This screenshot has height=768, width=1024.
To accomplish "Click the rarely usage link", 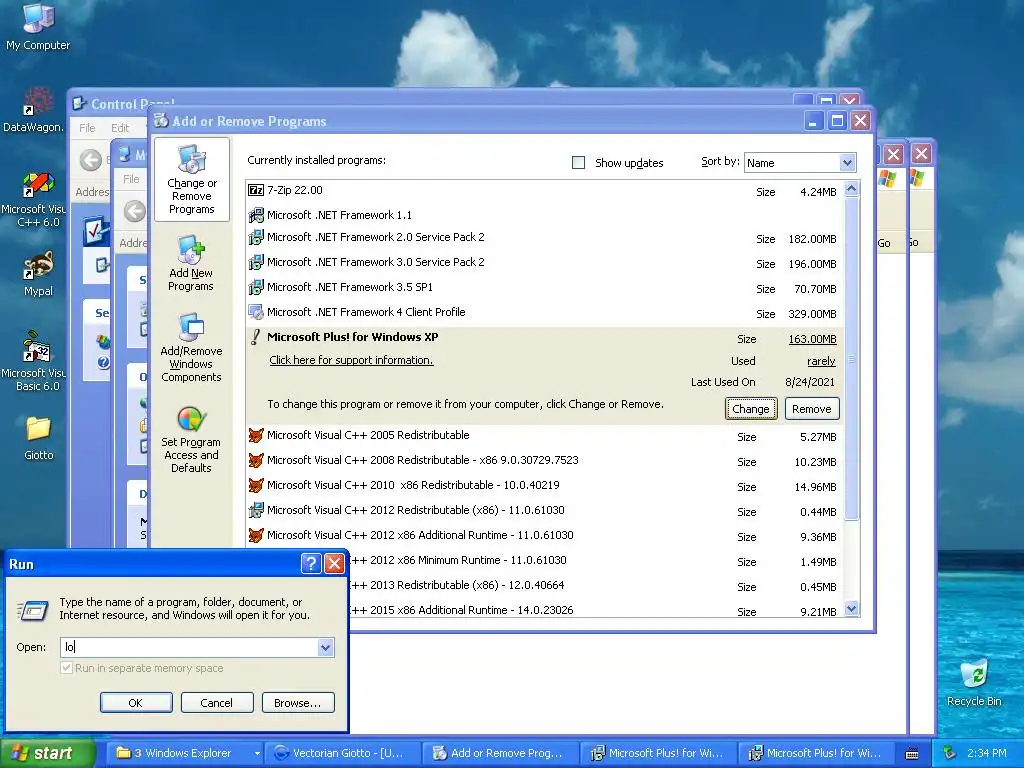I will [821, 361].
